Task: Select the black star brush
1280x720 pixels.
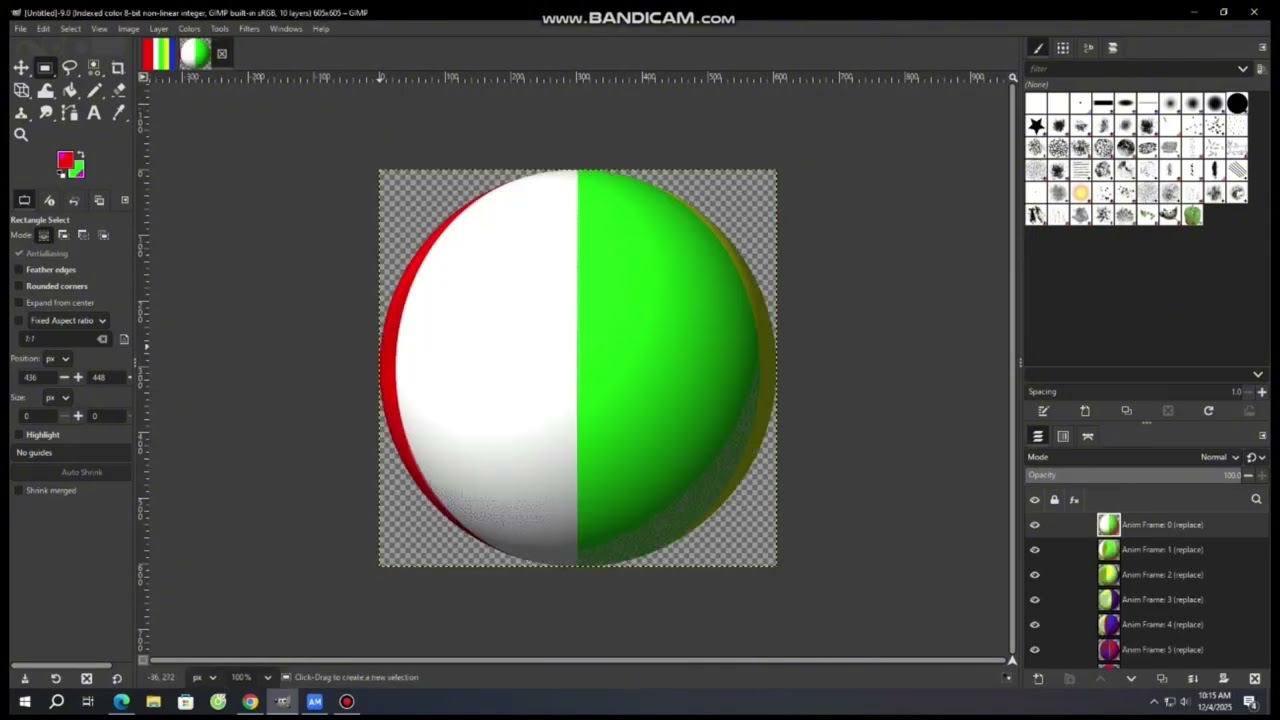Action: tap(1036, 126)
